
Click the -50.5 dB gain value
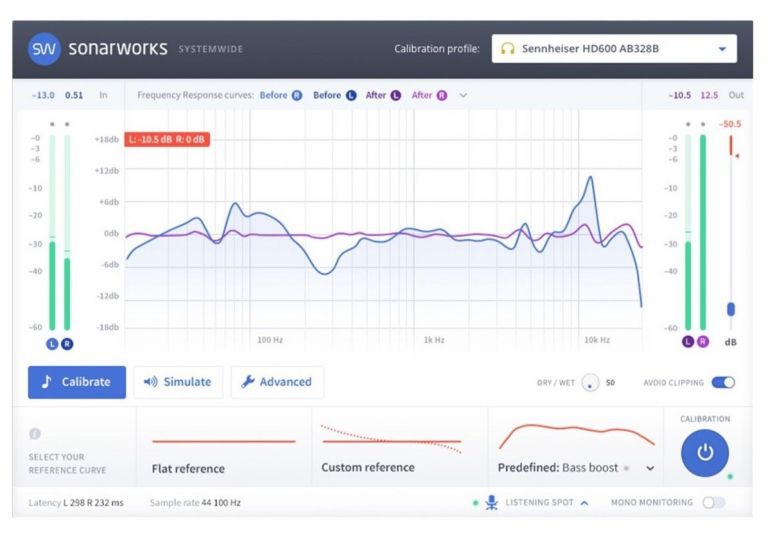pos(730,124)
